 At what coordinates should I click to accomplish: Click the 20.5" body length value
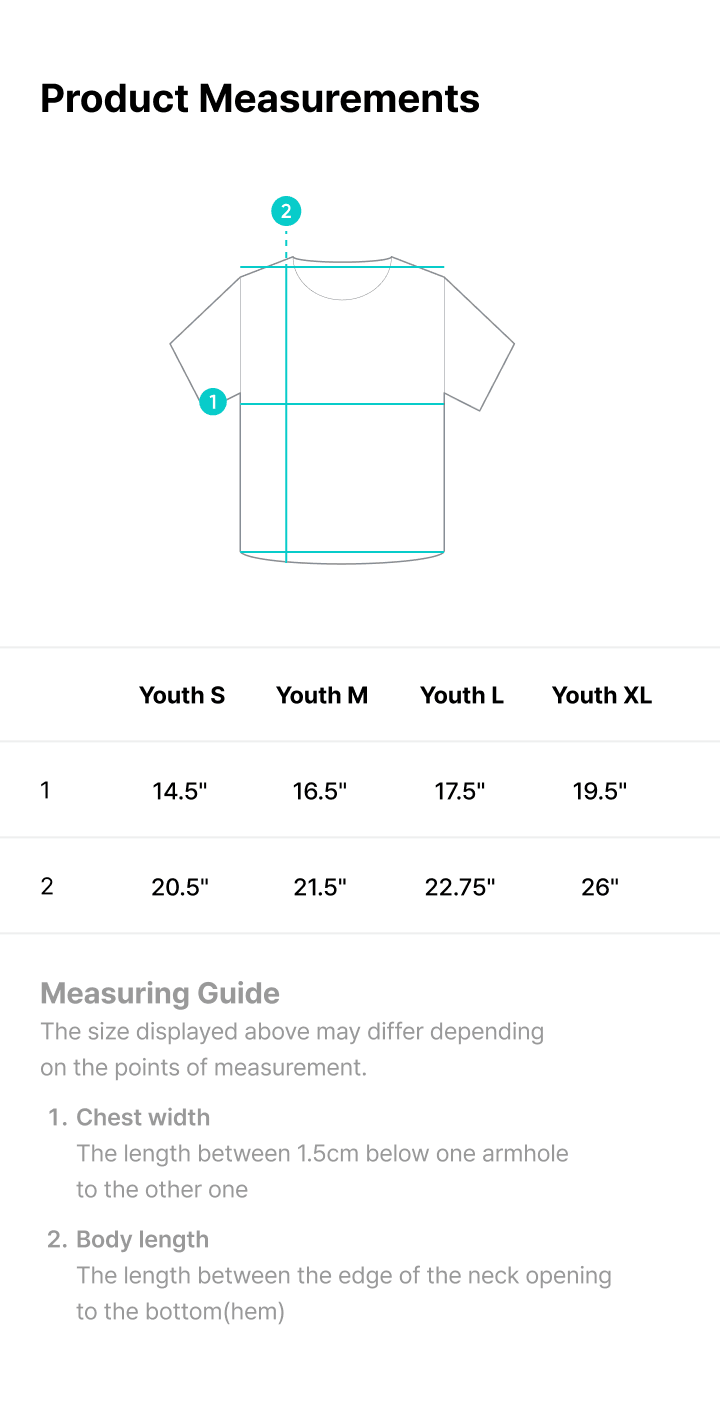pyautogui.click(x=180, y=887)
